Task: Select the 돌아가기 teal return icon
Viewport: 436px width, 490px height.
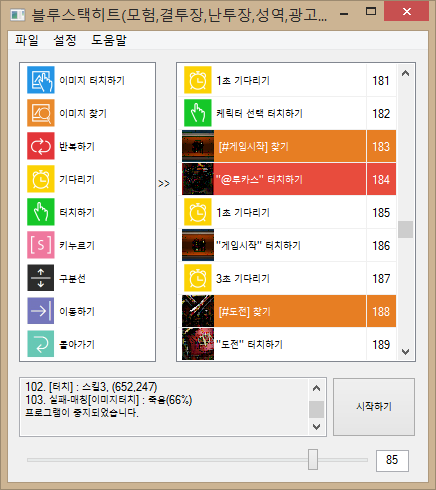Action: [x=41, y=344]
